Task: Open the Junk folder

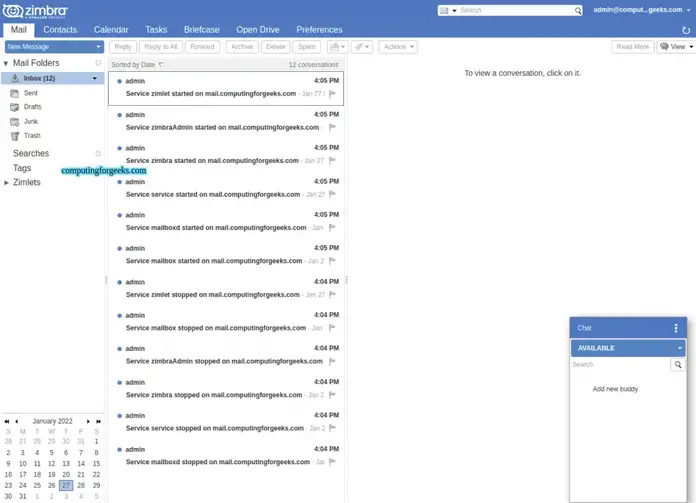Action: 31,121
